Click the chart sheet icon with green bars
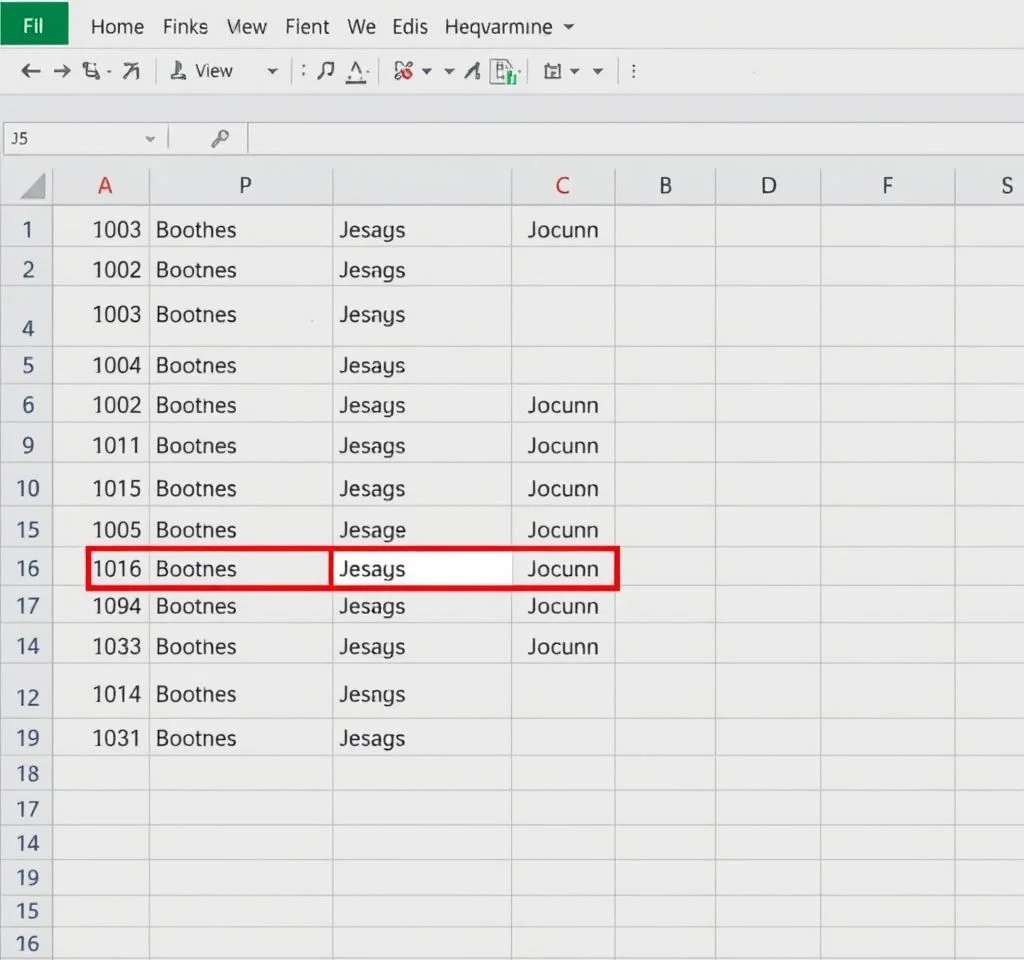This screenshot has height=960, width=1024. pos(506,72)
